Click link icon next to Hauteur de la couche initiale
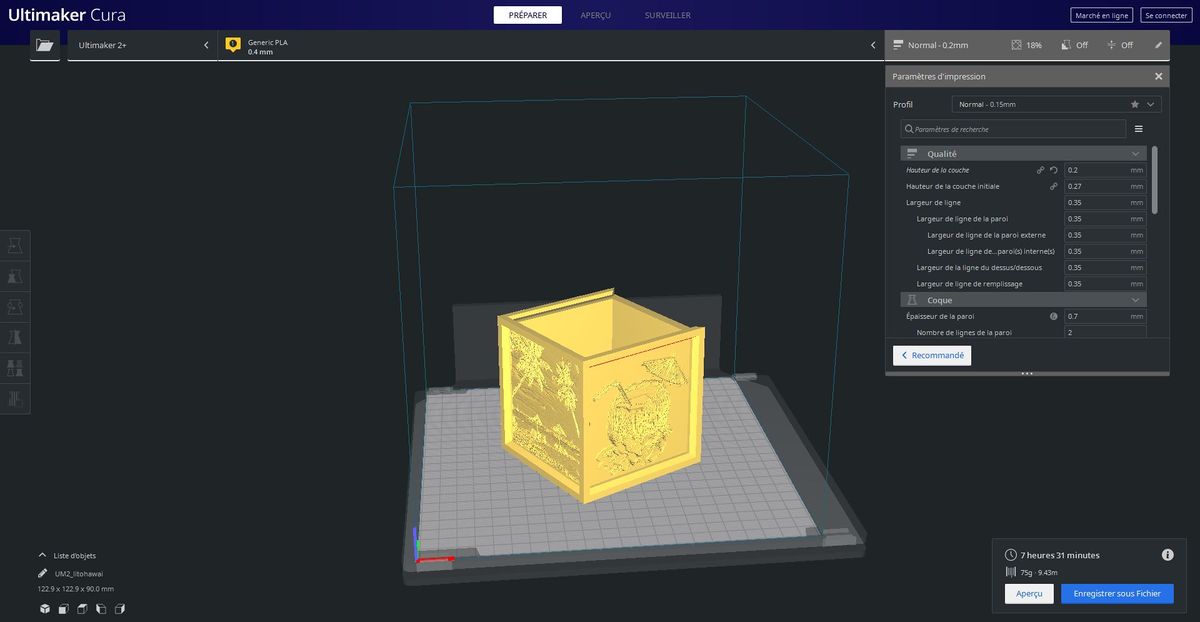Screen dimensions: 1200x622 click(1053, 186)
